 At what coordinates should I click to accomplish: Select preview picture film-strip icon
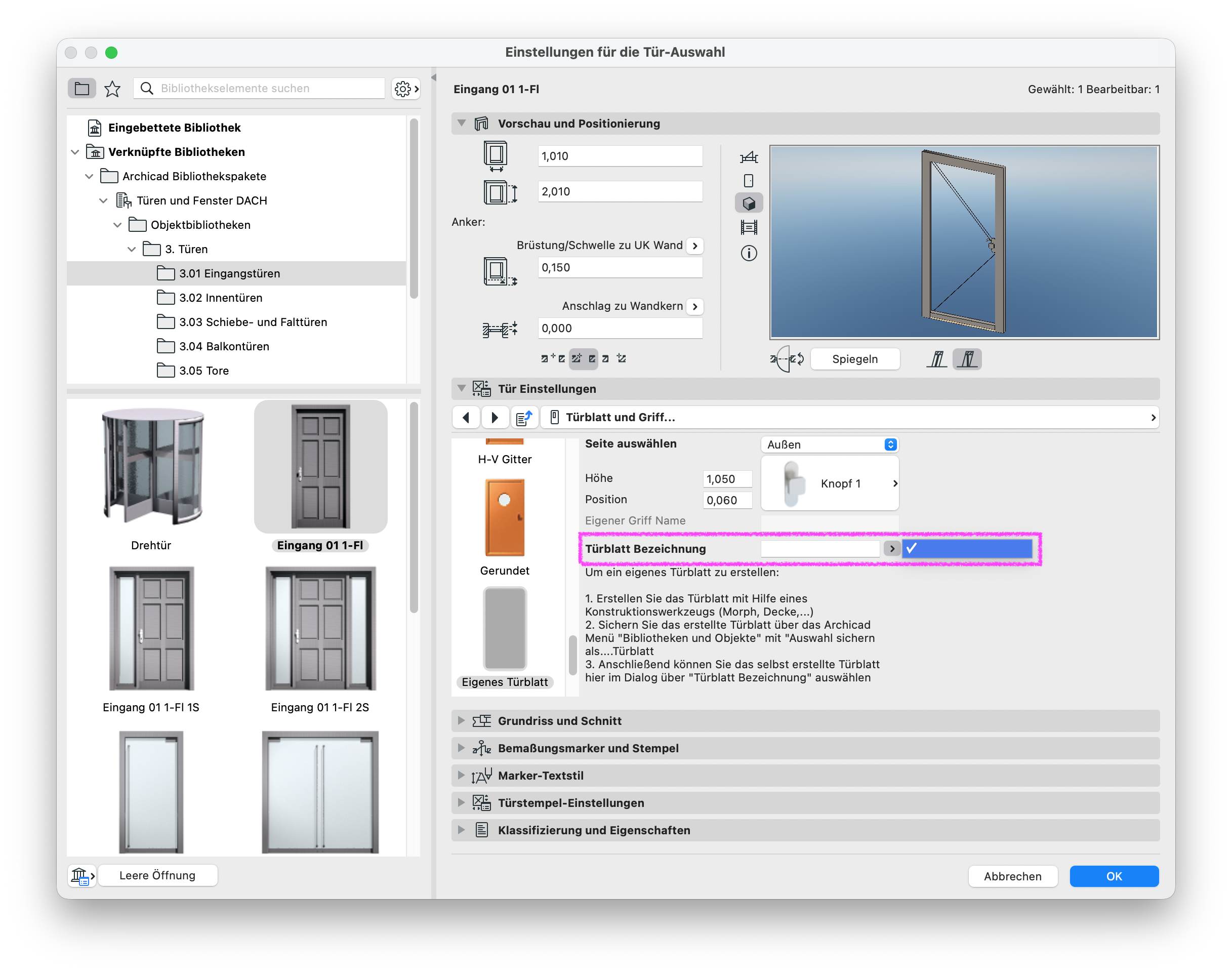click(749, 227)
